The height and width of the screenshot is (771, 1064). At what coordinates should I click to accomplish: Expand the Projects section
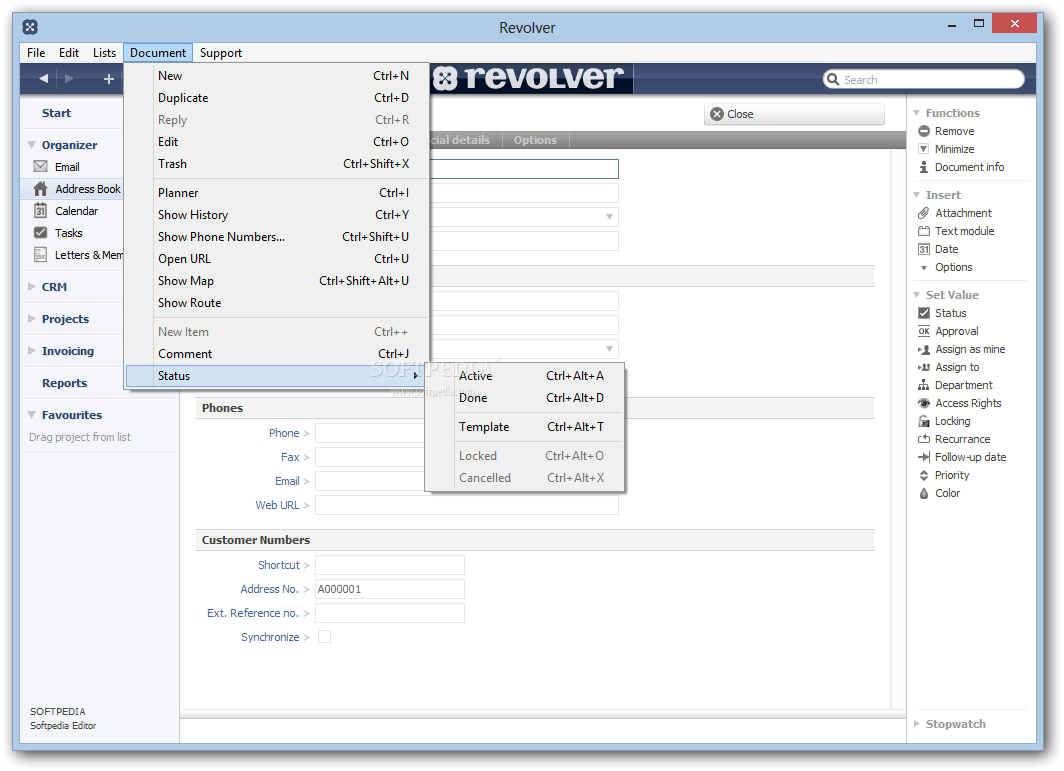(32, 319)
